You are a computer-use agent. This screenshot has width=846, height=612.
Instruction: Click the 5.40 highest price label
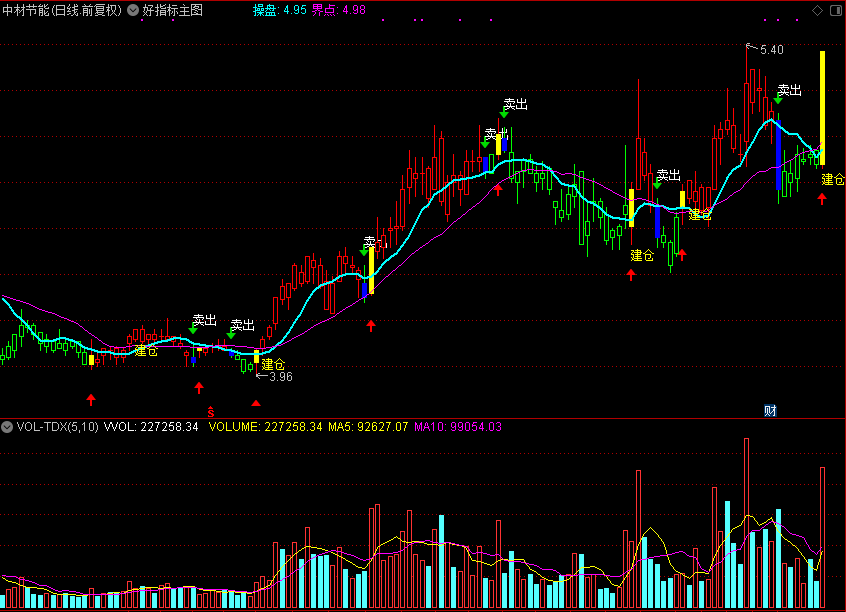point(771,49)
